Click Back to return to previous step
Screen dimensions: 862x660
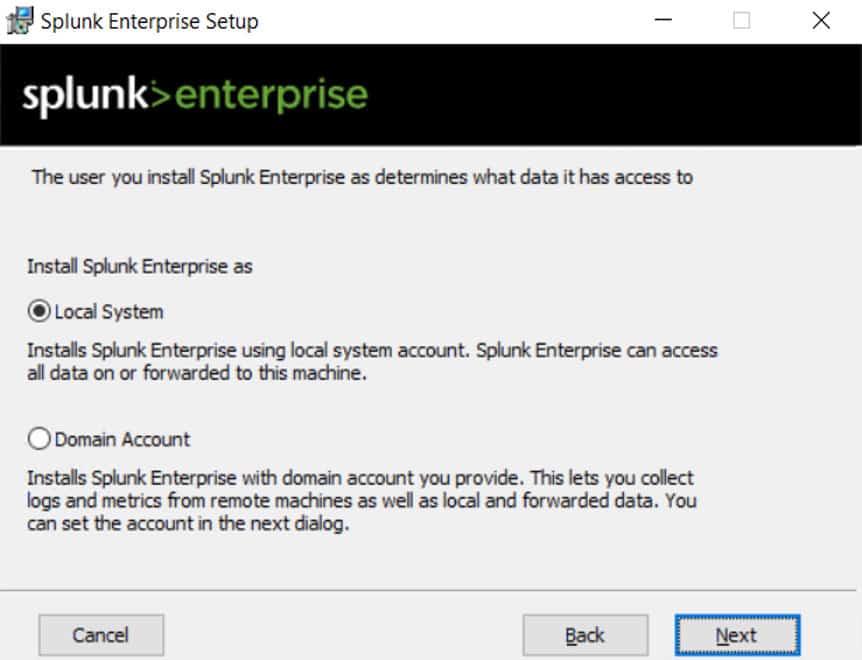(x=585, y=634)
